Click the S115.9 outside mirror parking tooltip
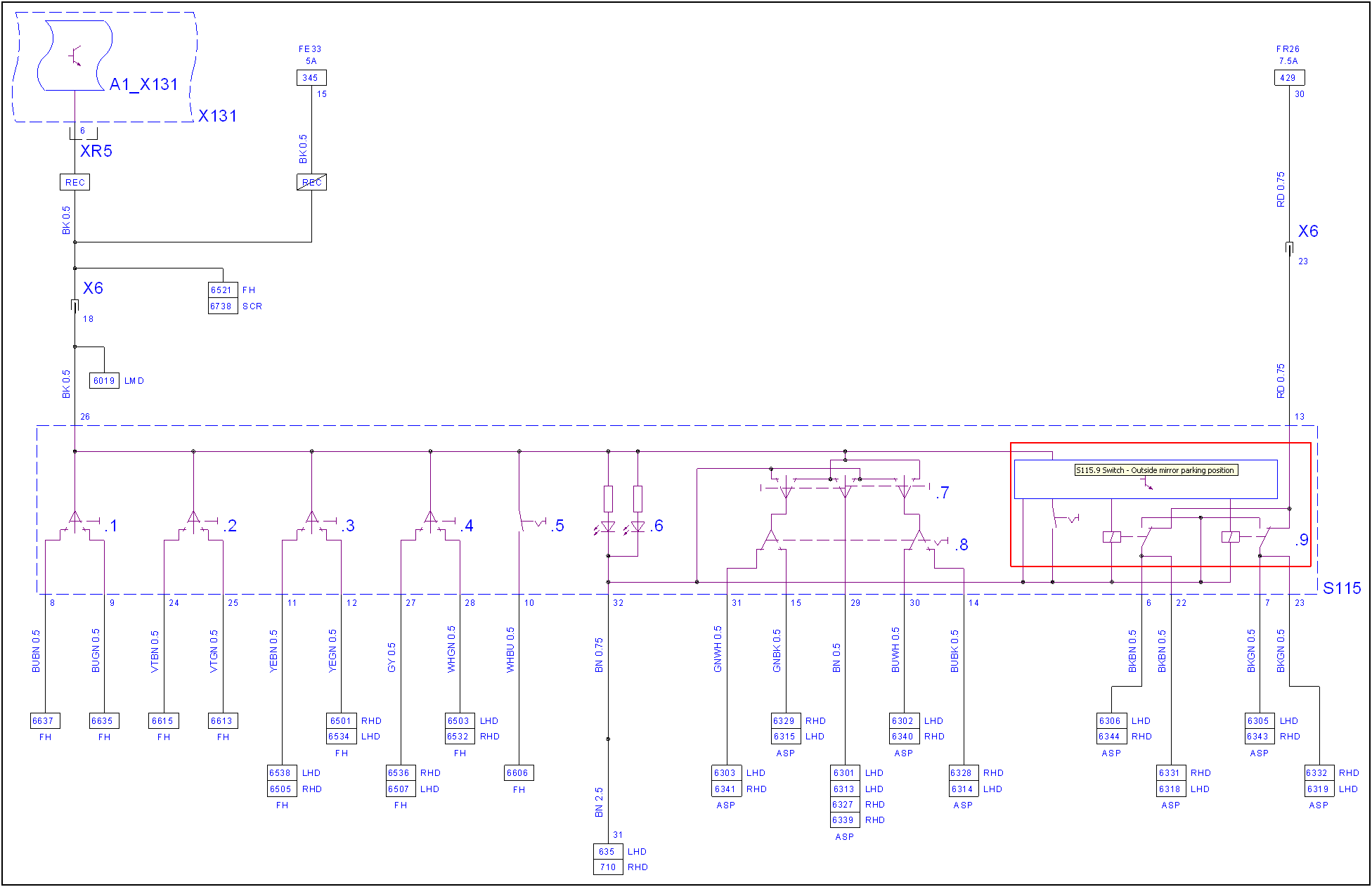1372x887 pixels. pyautogui.click(x=1155, y=470)
